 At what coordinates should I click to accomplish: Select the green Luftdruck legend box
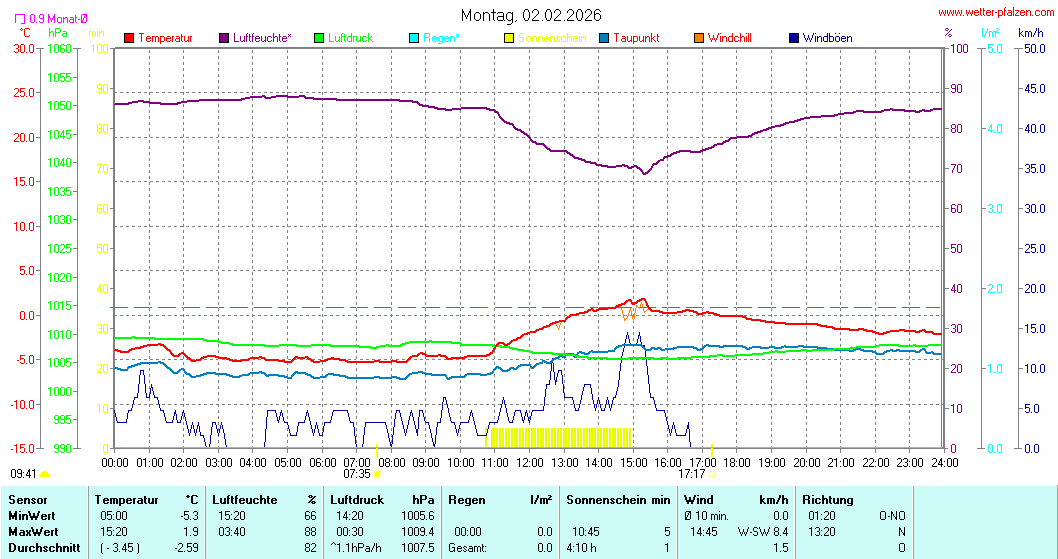click(320, 38)
